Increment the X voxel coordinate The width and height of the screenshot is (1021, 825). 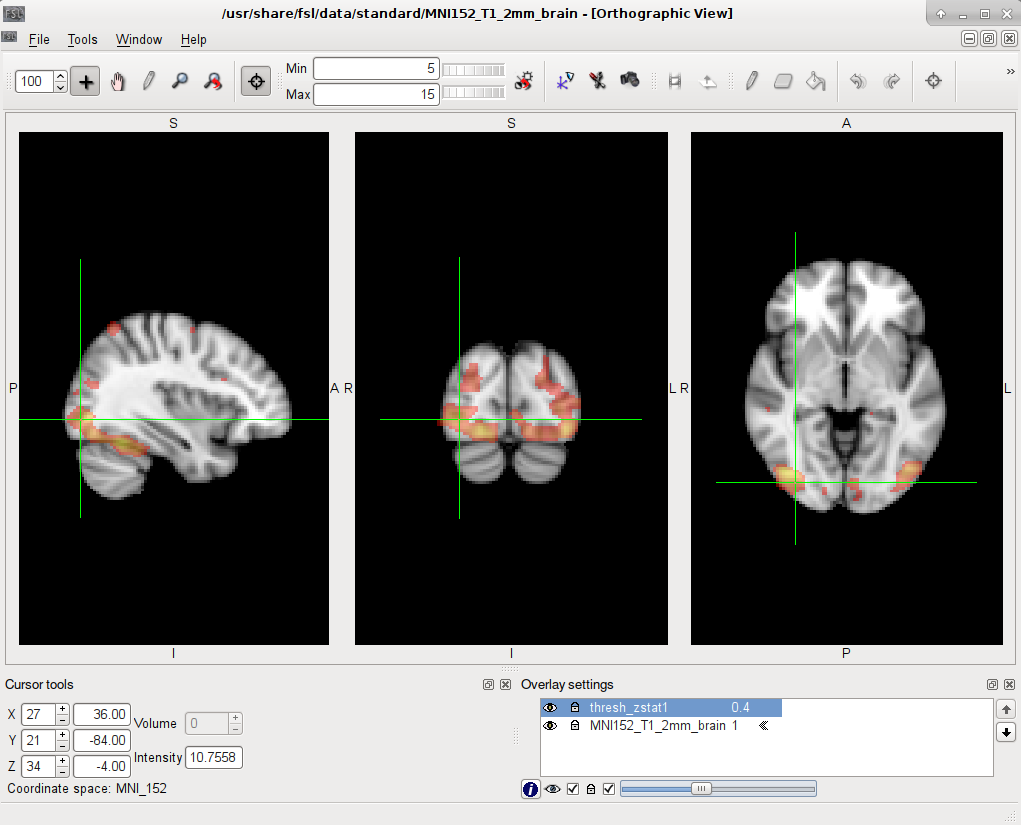pos(62,709)
